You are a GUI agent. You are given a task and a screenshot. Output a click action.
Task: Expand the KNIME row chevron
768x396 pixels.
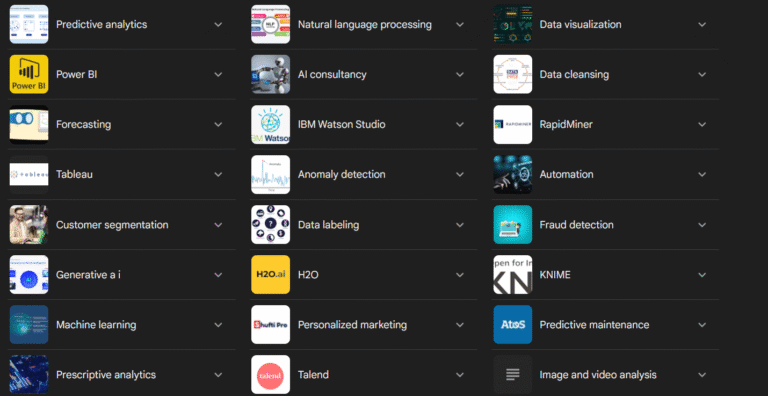pos(702,275)
